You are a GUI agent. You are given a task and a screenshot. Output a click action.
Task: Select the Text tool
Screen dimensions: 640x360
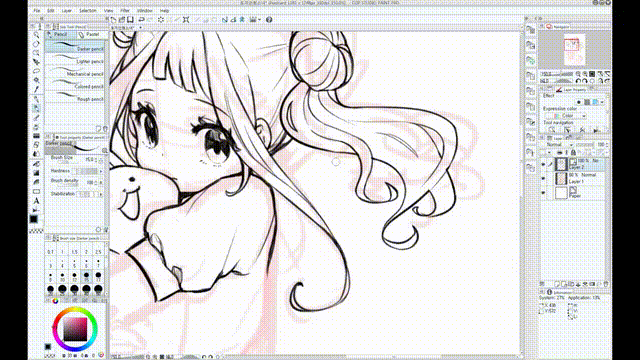click(x=36, y=201)
